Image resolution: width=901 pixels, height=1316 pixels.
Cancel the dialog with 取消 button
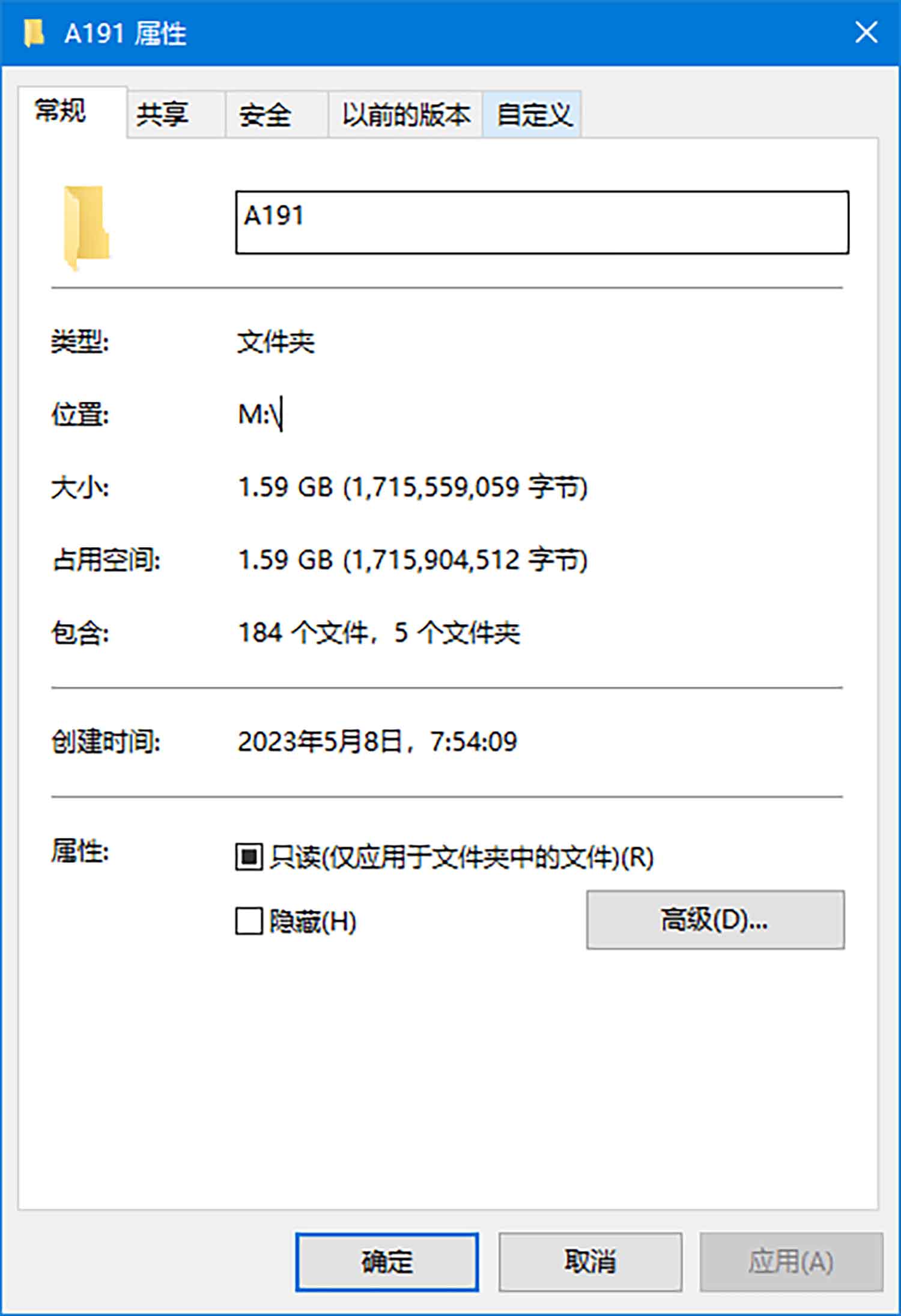pyautogui.click(x=590, y=1261)
